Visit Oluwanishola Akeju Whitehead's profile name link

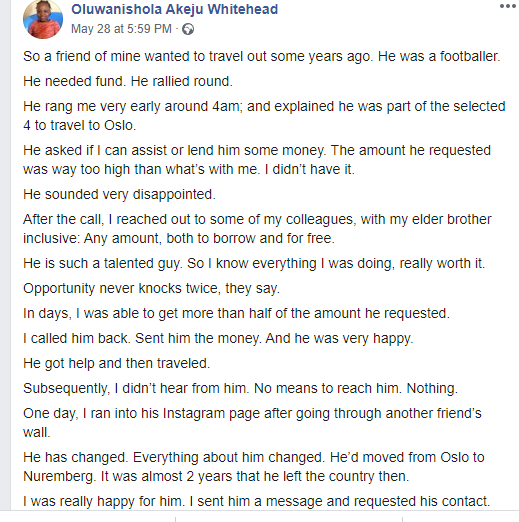point(174,9)
